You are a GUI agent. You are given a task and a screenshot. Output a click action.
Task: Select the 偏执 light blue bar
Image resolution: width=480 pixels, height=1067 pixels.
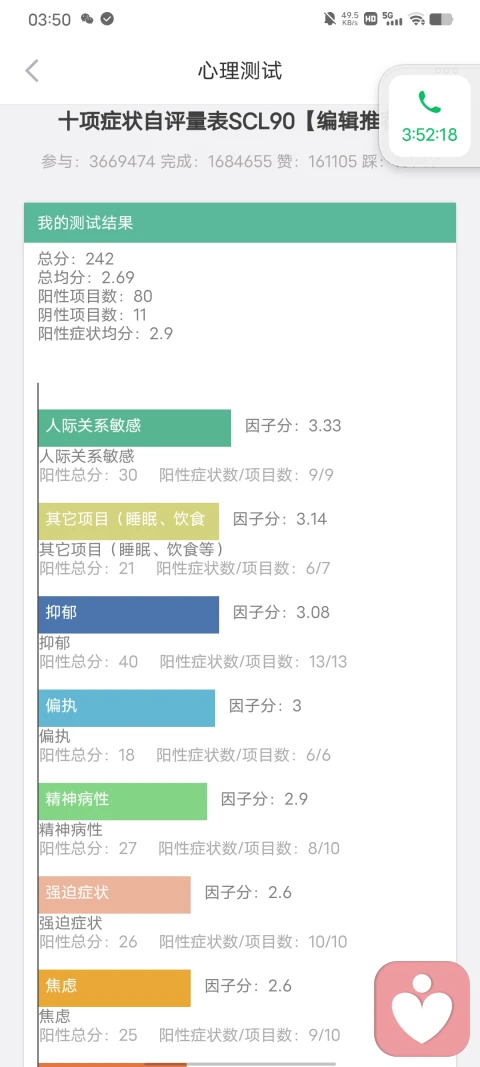coord(127,708)
